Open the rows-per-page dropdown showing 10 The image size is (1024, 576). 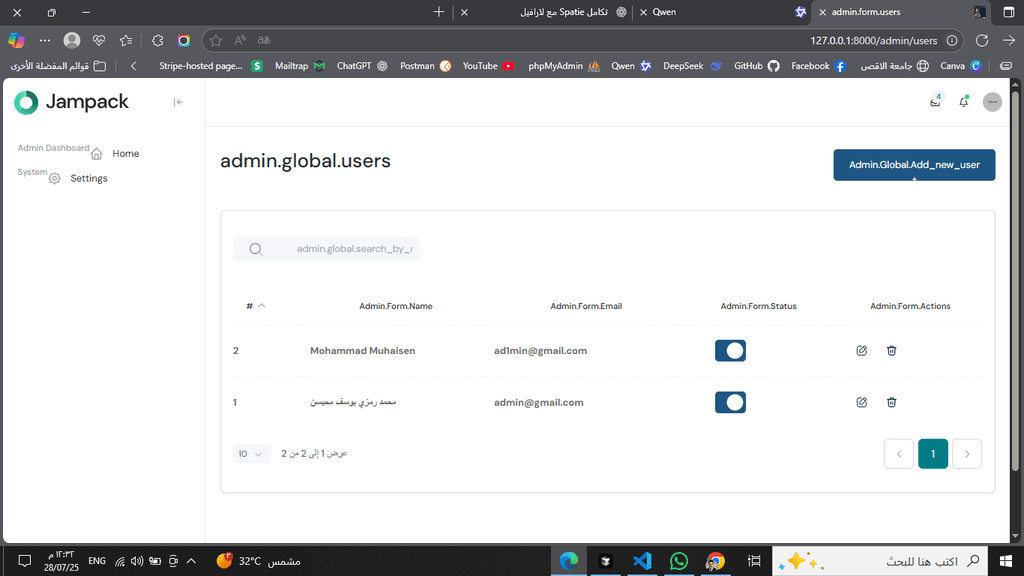(x=252, y=454)
